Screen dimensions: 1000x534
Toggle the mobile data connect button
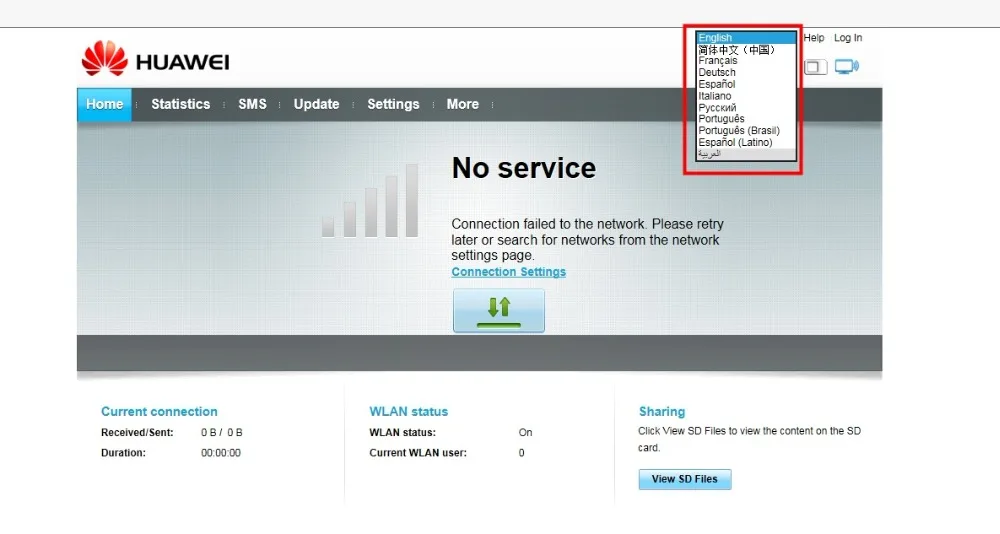[499, 311]
